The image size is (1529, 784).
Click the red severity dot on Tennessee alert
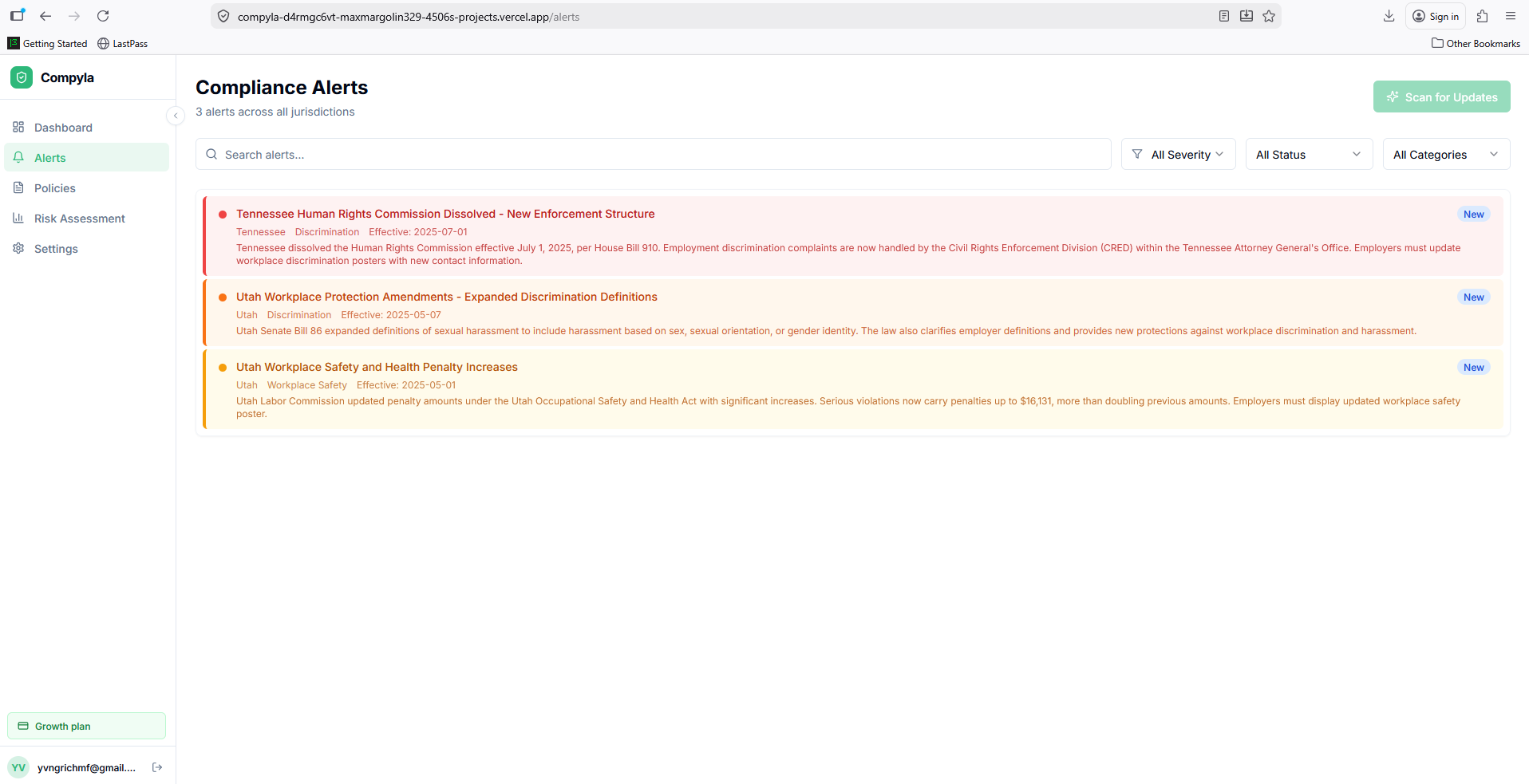(x=223, y=214)
